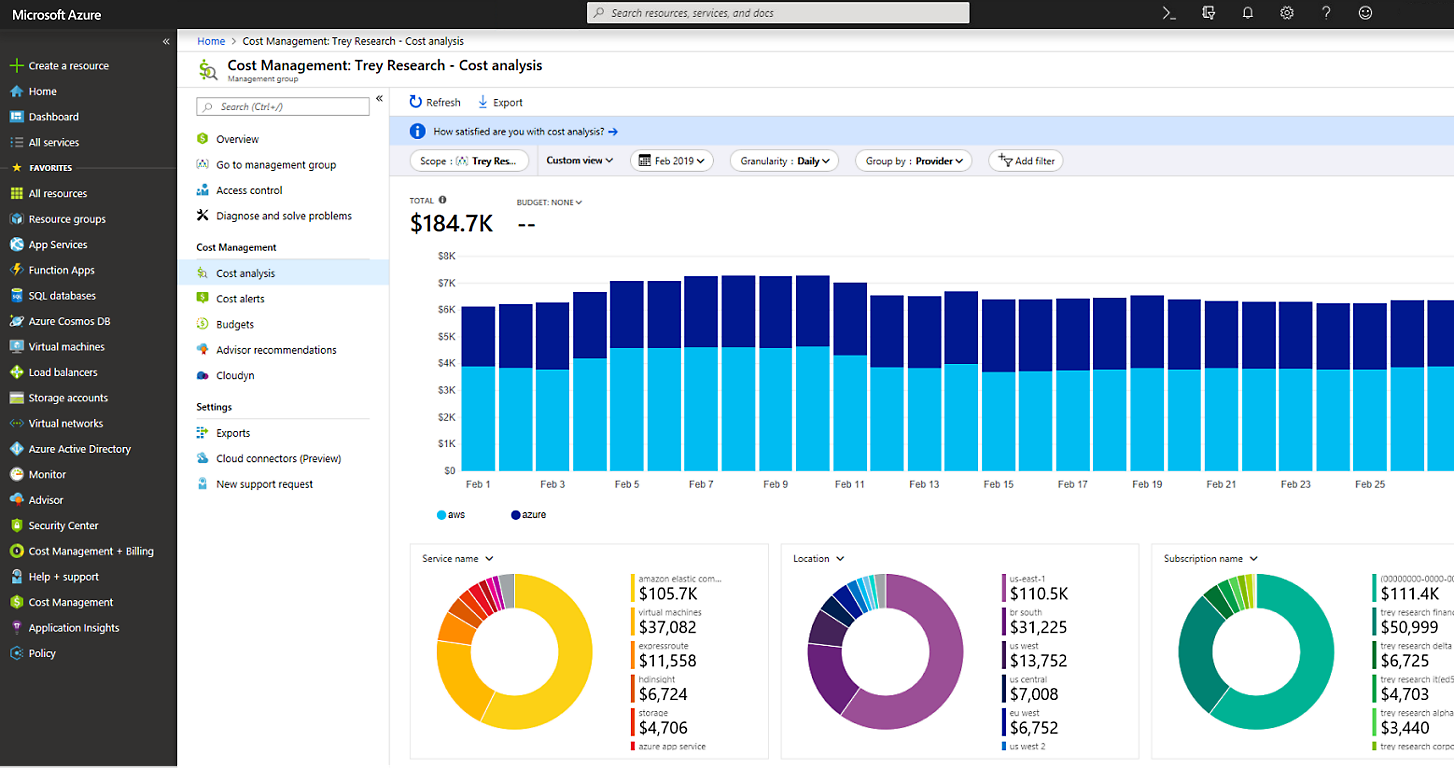Screen dimensions: 1454x768
Task: Click the search resources input field
Action: coord(778,13)
